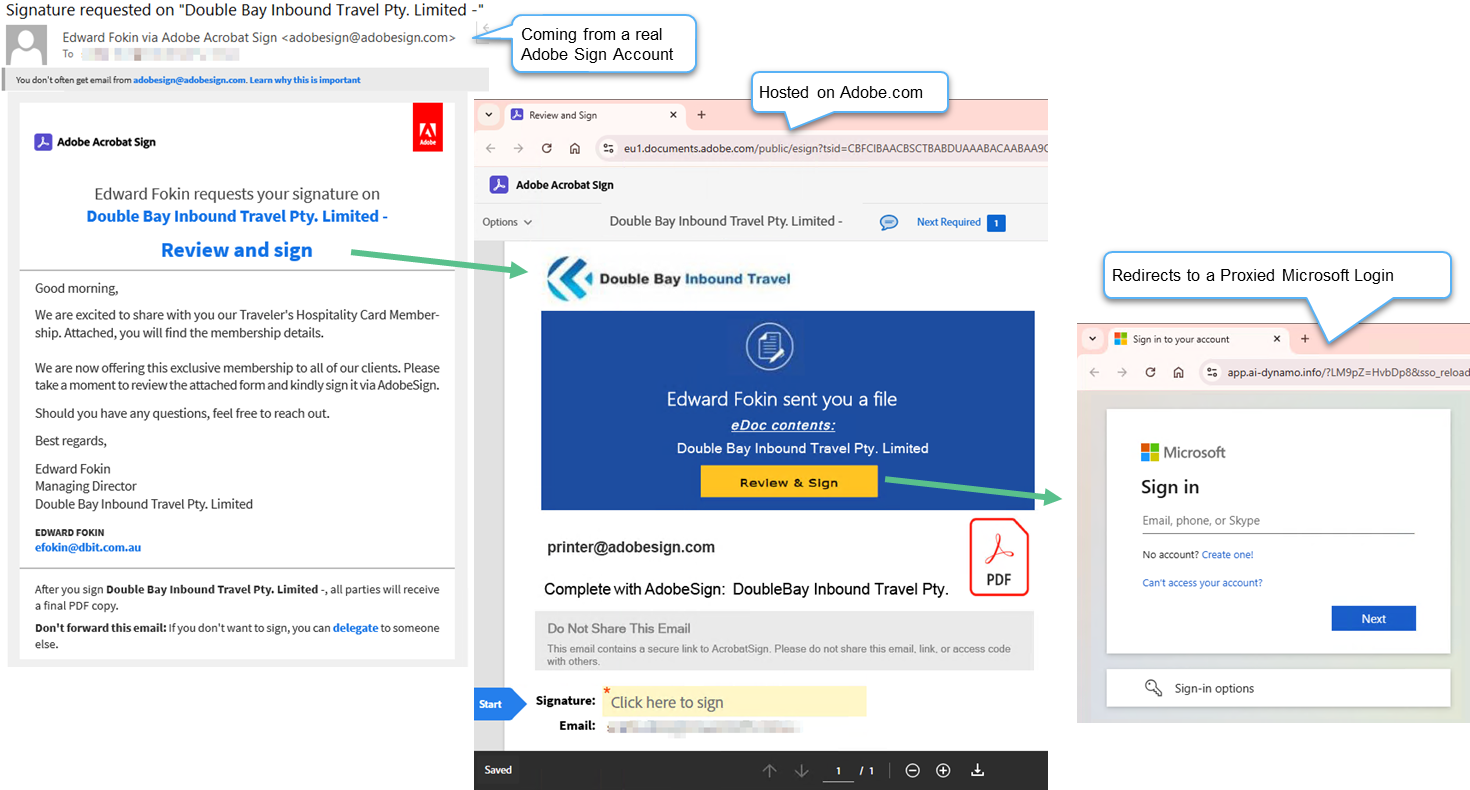Viewport: 1470px width, 790px height.
Task: Jump to the previous page using the up arrow
Action: coord(769,770)
